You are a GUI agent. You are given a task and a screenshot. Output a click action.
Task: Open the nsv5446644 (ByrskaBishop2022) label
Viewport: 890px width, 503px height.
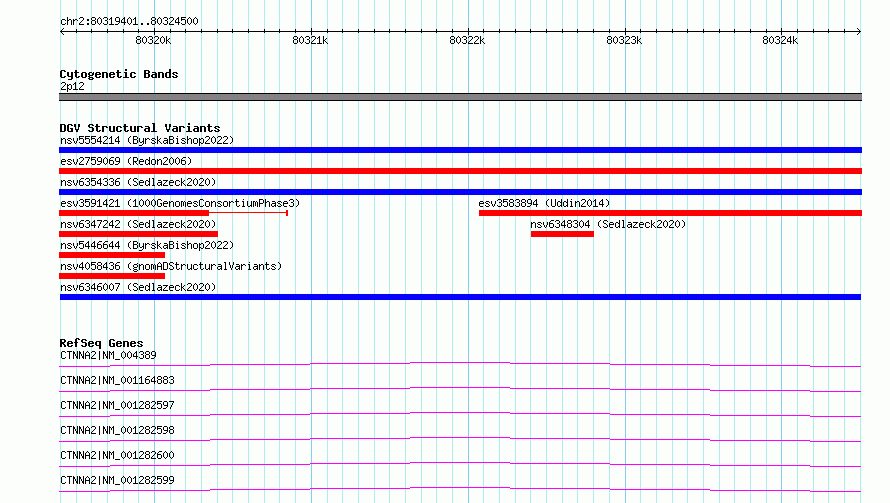[147, 245]
